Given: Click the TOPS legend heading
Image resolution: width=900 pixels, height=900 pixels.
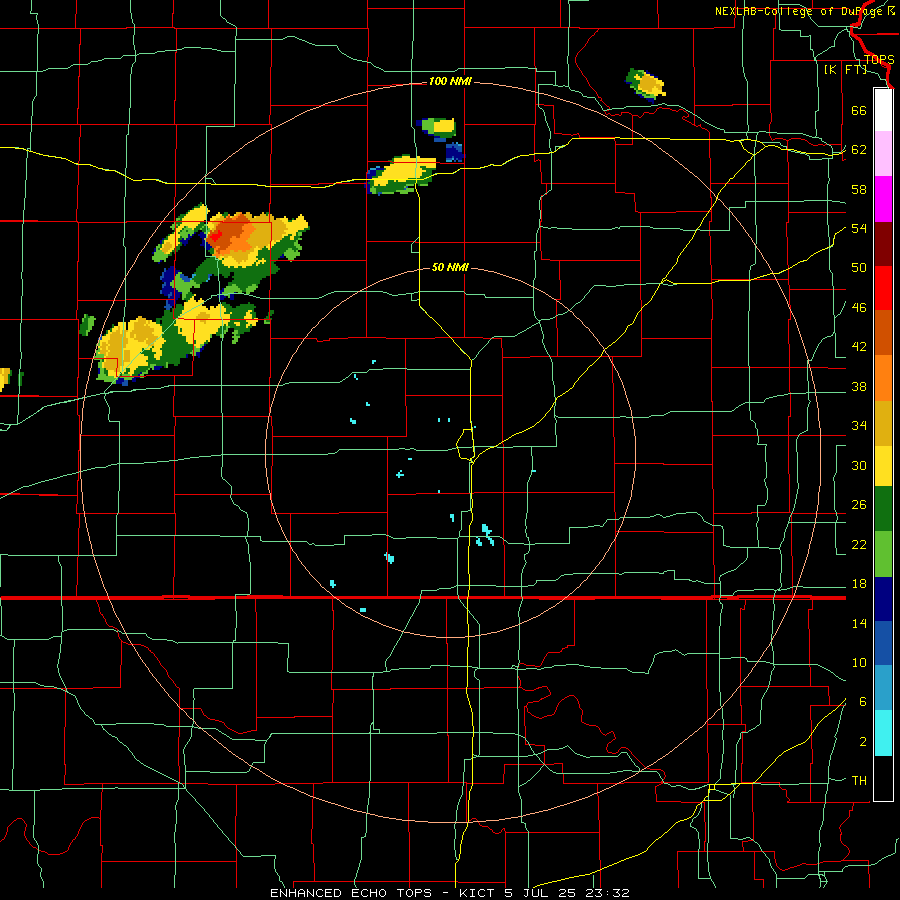Looking at the screenshot, I should (x=879, y=60).
